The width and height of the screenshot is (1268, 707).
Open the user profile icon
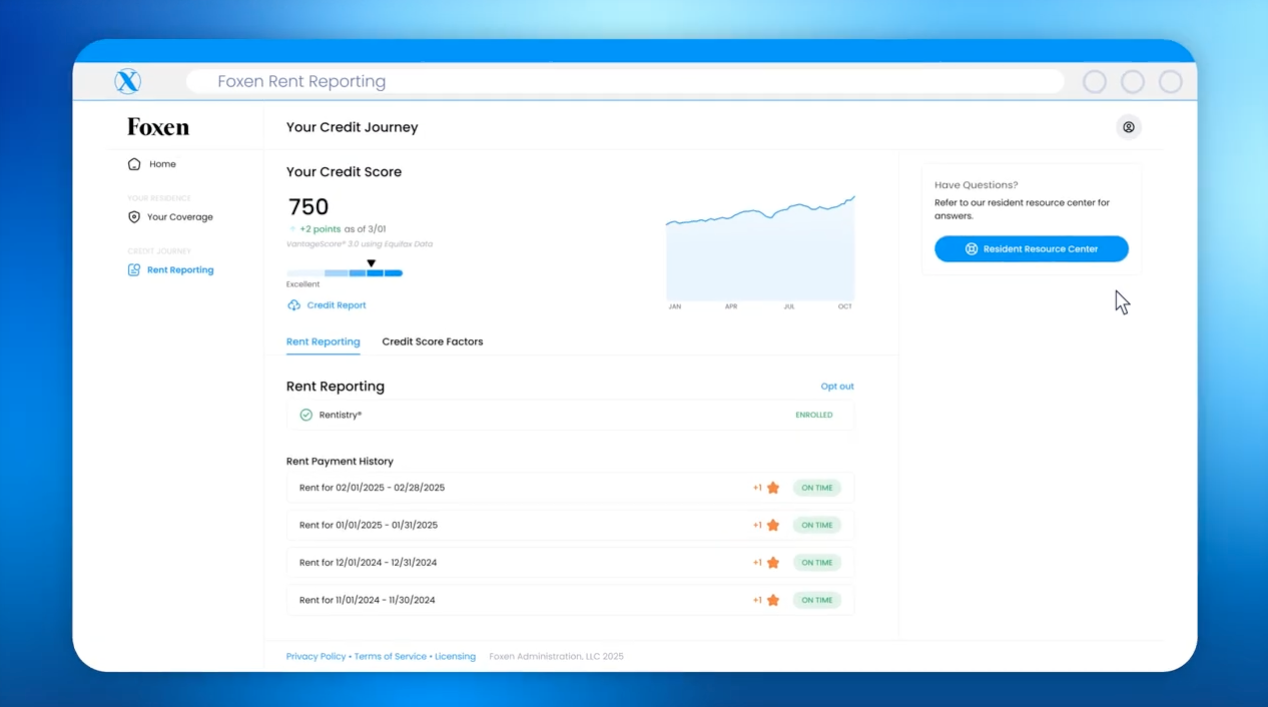click(1128, 127)
